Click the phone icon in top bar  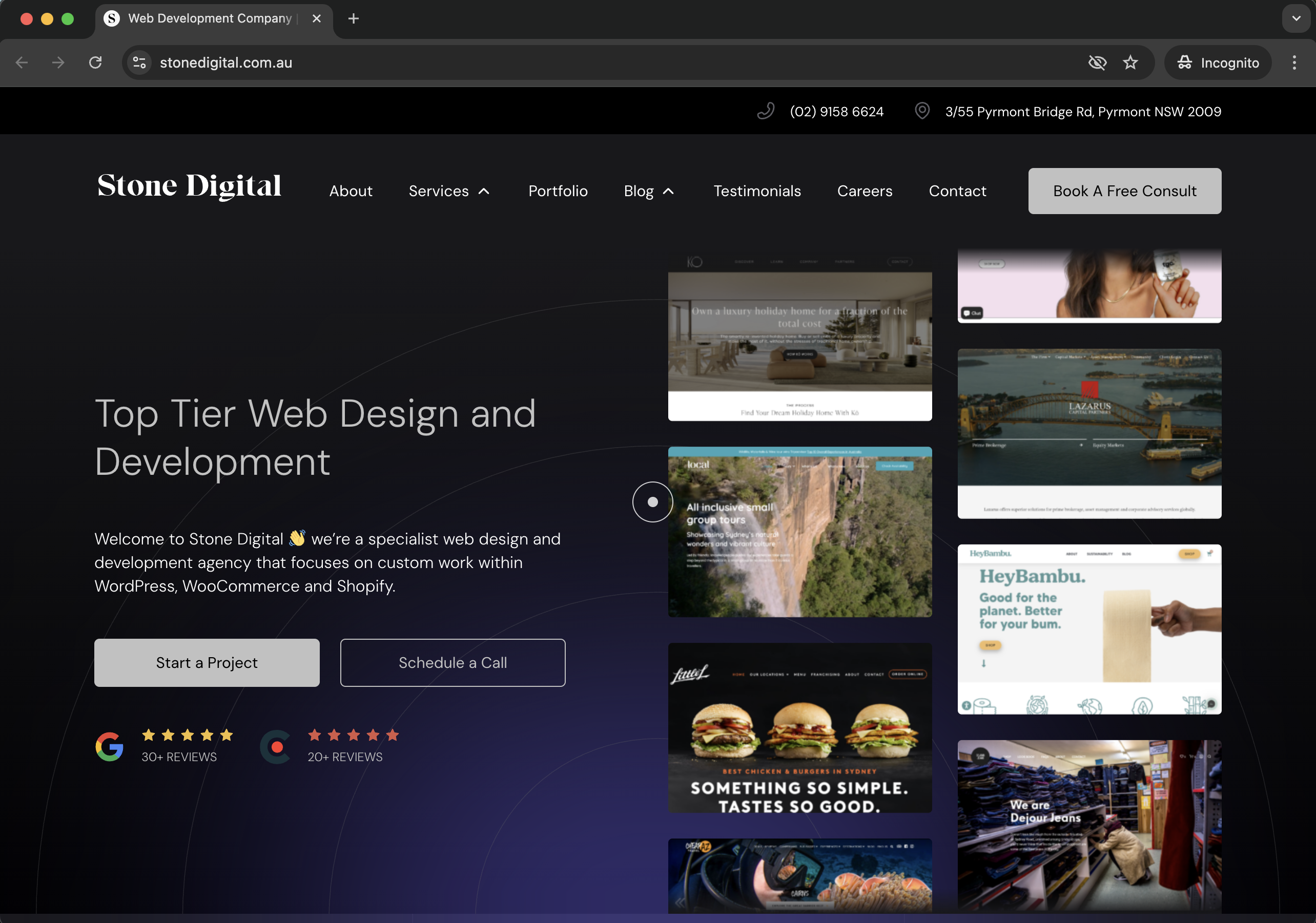(x=765, y=111)
